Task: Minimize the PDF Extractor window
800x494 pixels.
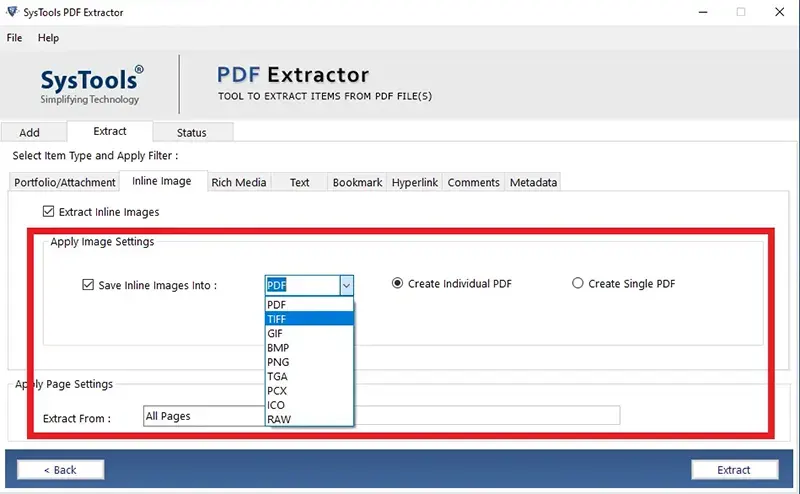Action: [x=703, y=12]
